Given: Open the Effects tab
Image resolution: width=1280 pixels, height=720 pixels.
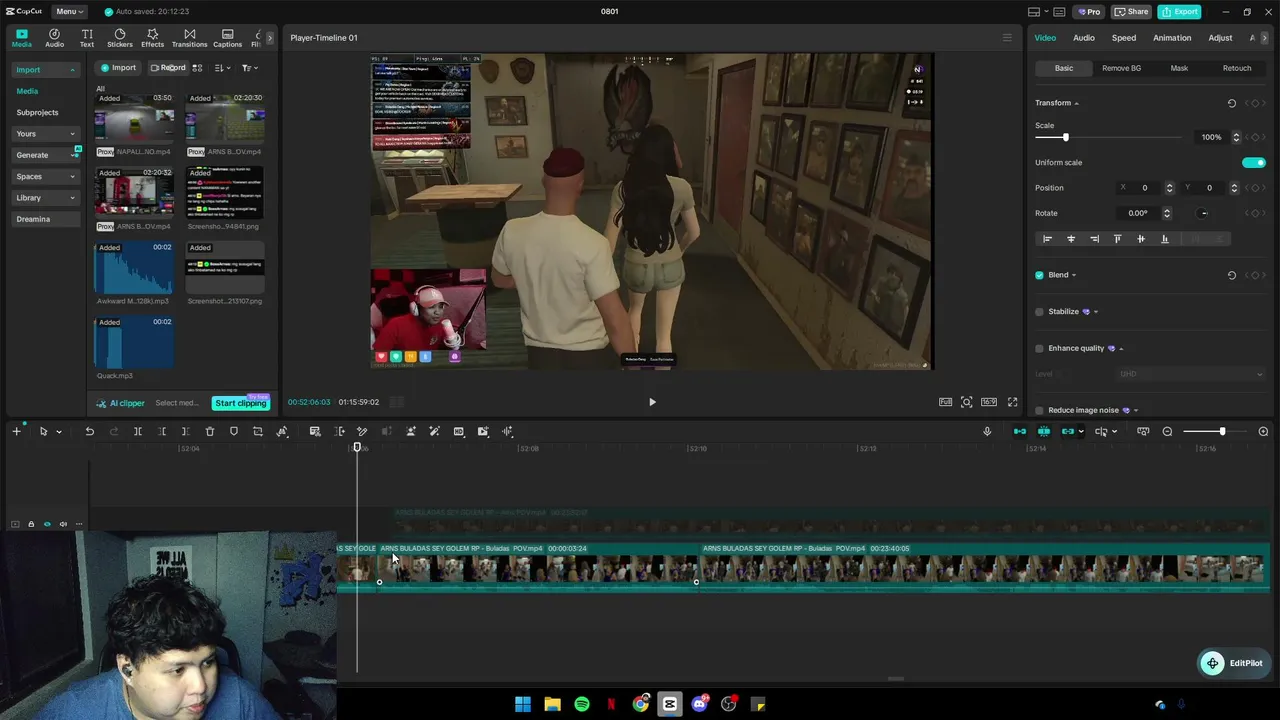Looking at the screenshot, I should point(152,38).
